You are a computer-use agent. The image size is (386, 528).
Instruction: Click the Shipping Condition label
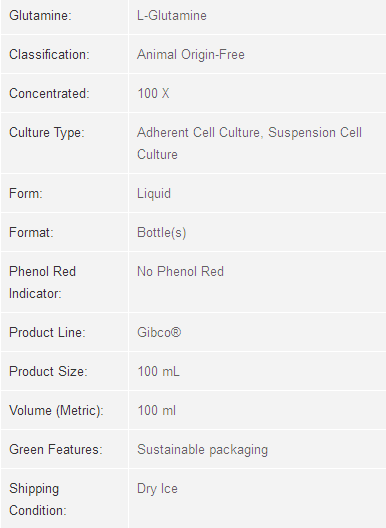pyautogui.click(x=38, y=499)
